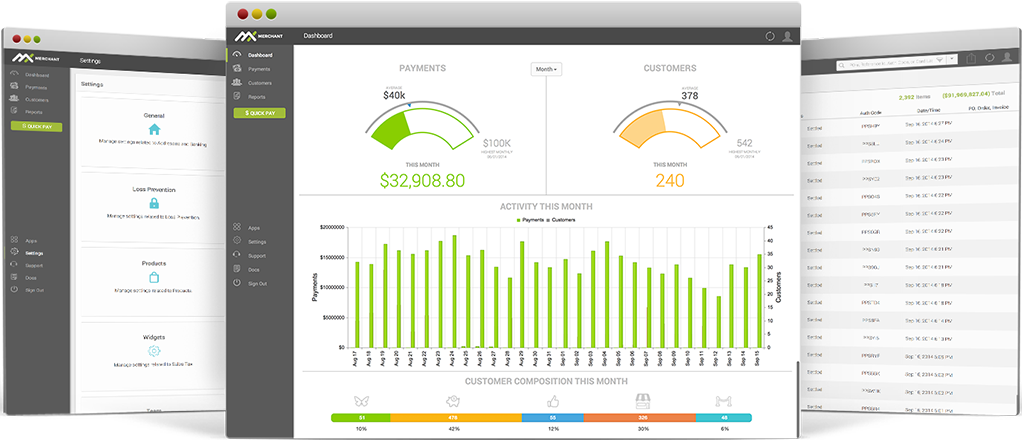Click the Payments legend entry in the activity chart

[530, 220]
